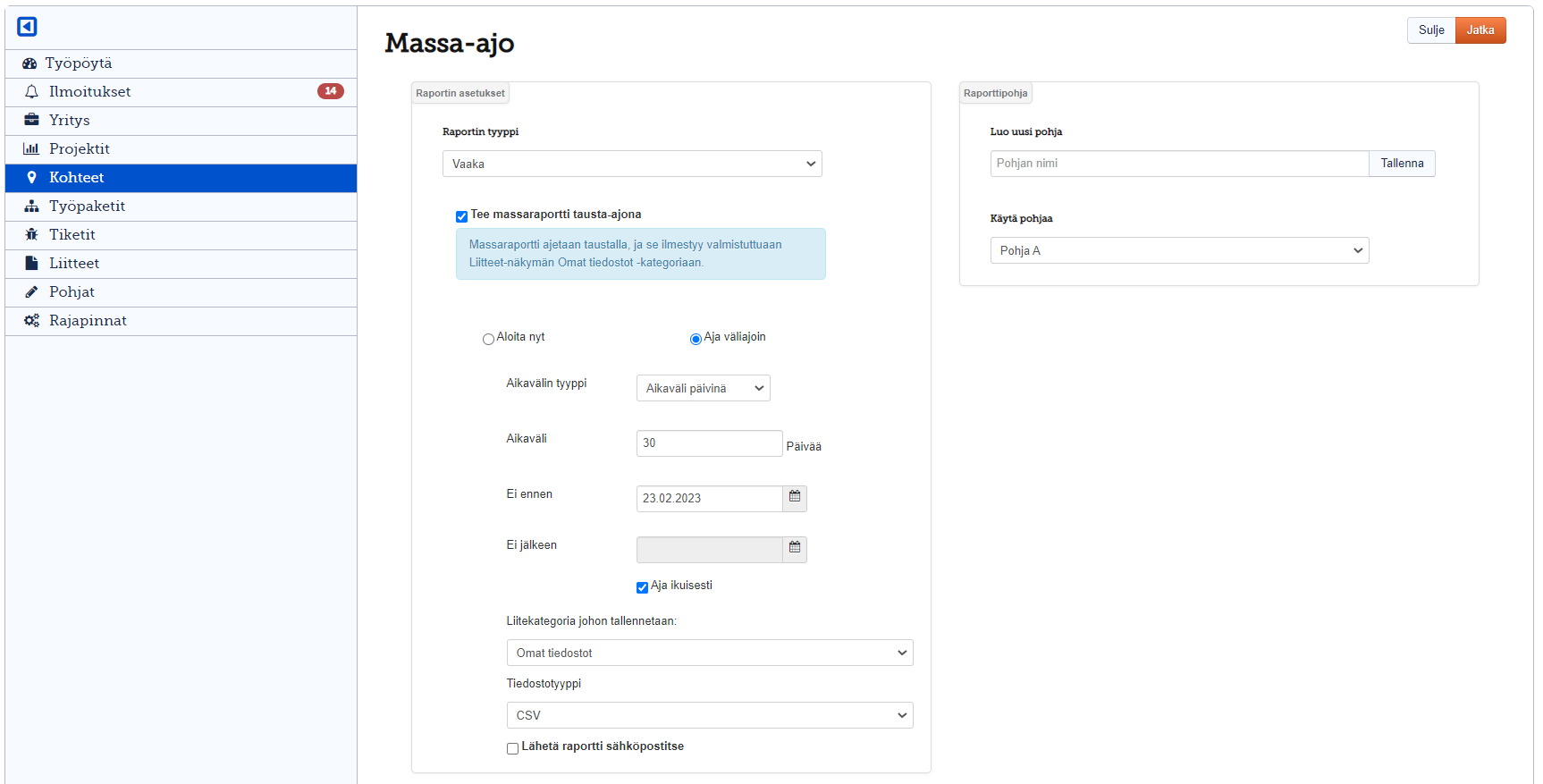Open Ilmoitukset menu item
This screenshot has width=1543, height=784.
tap(181, 92)
